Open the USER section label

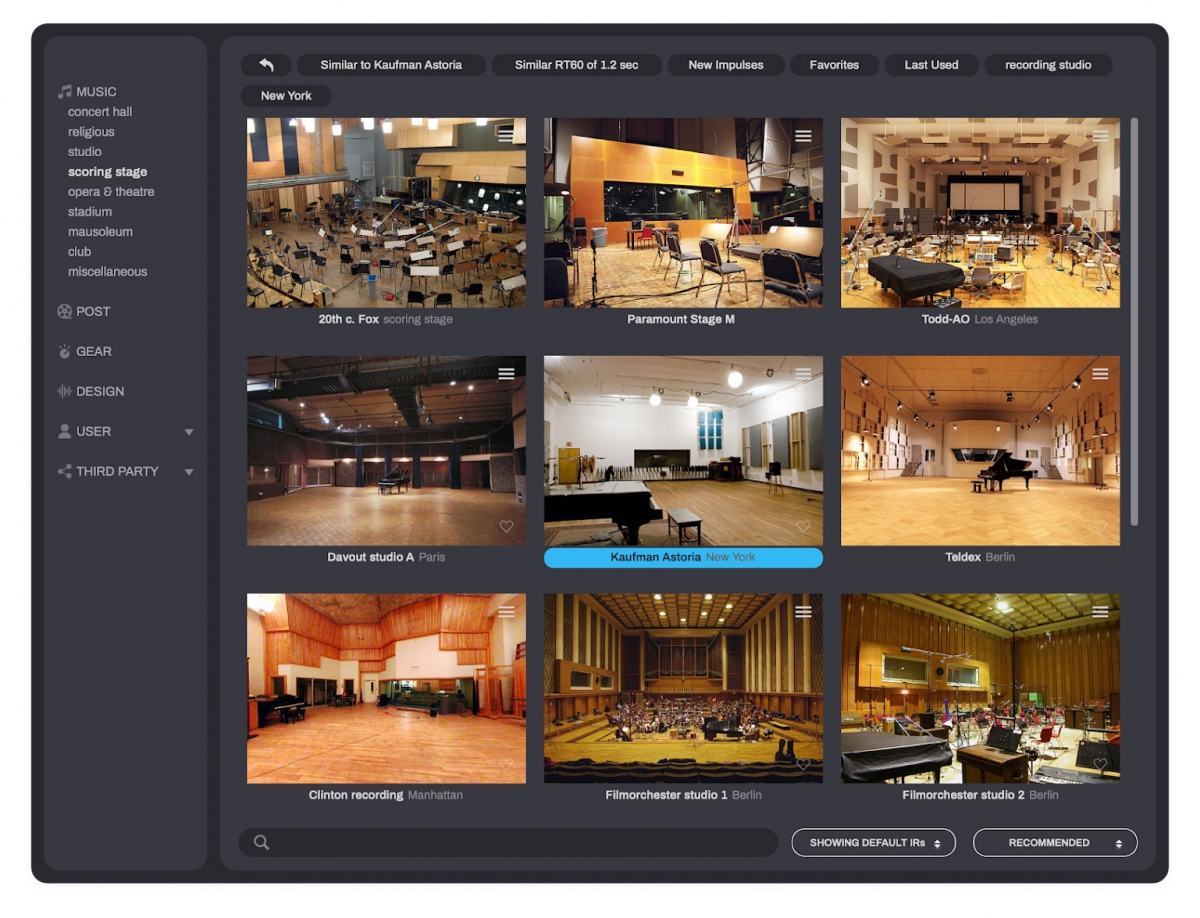tap(94, 432)
